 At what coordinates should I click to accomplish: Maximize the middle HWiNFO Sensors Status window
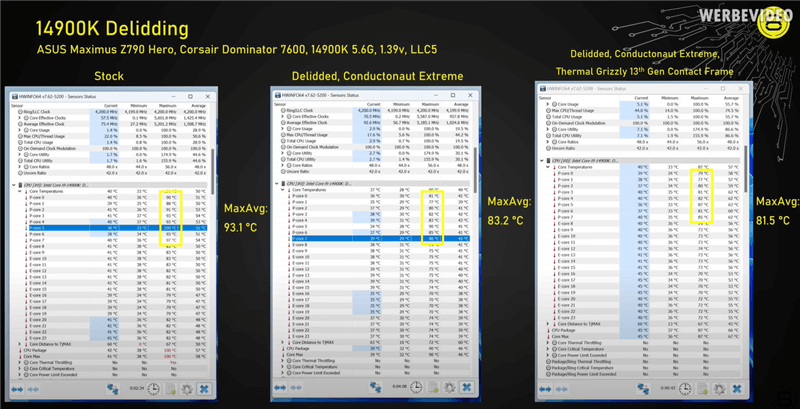coord(454,96)
